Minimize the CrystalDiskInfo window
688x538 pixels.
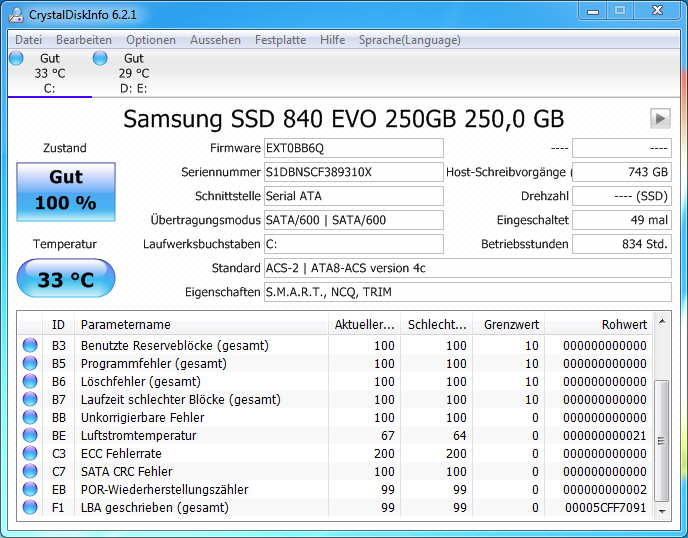(593, 11)
